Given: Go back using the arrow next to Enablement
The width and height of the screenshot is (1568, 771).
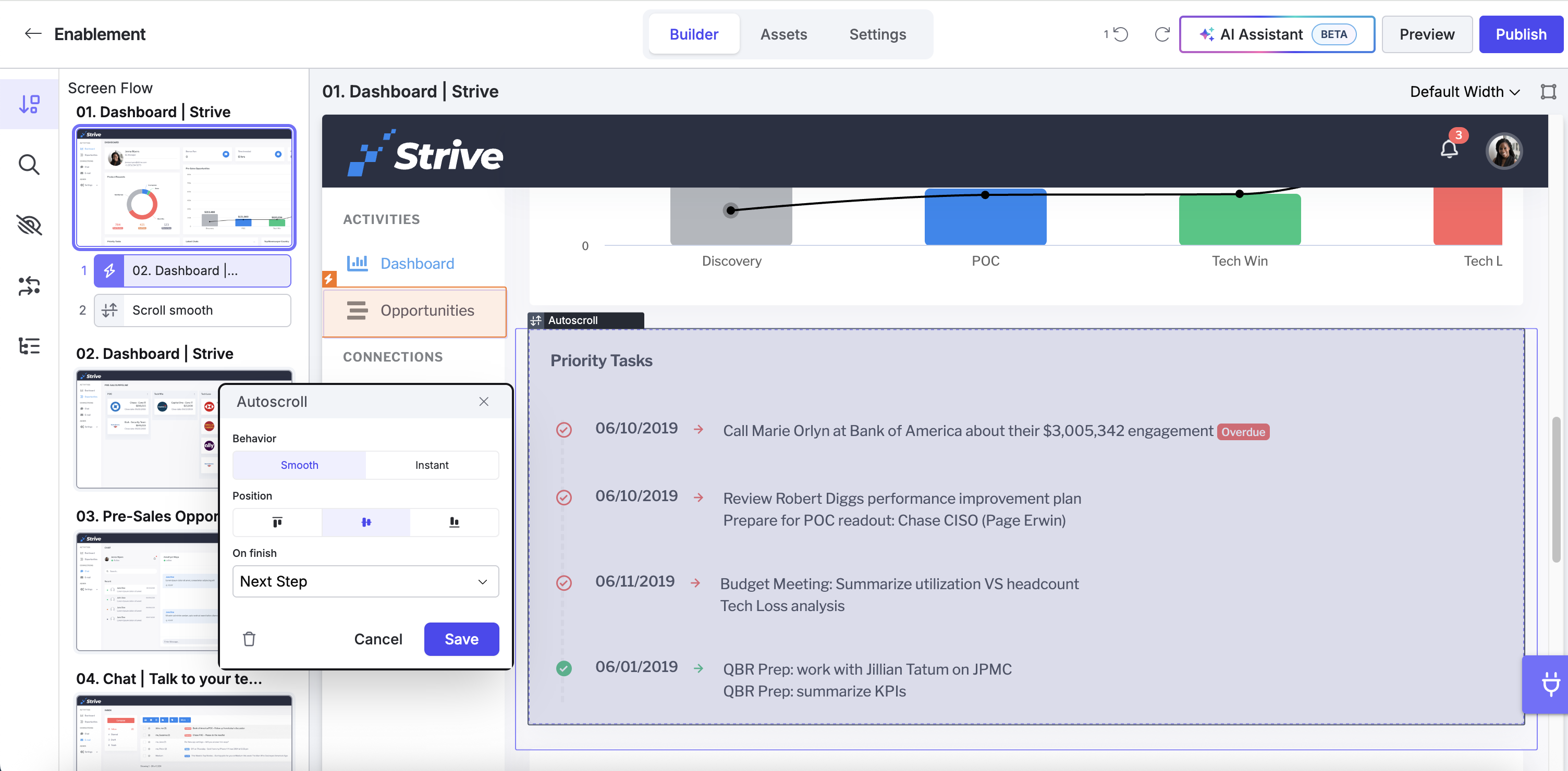Looking at the screenshot, I should pos(33,34).
